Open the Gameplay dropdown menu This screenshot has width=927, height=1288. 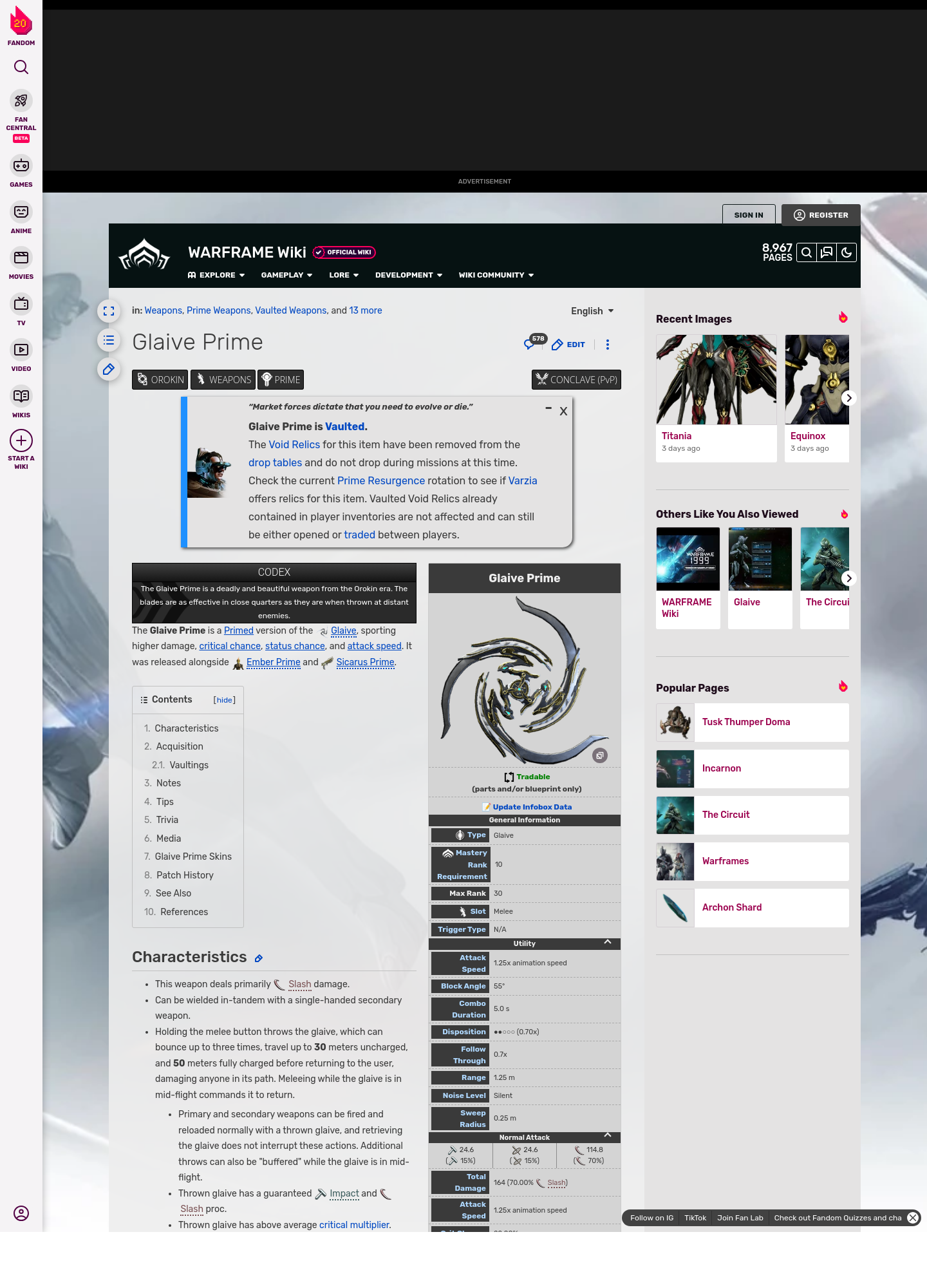click(286, 275)
